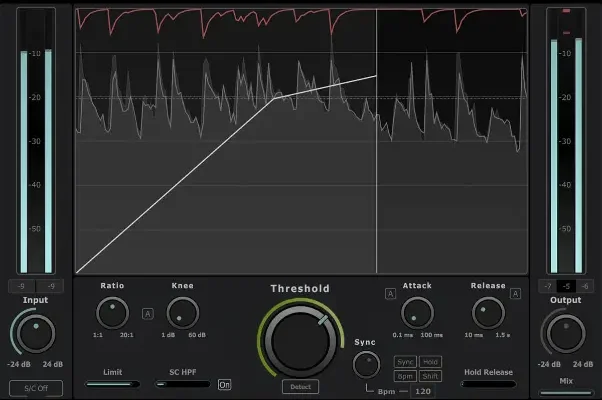
Task: Enable the auto 'A' button right of Release
Action: click(516, 293)
